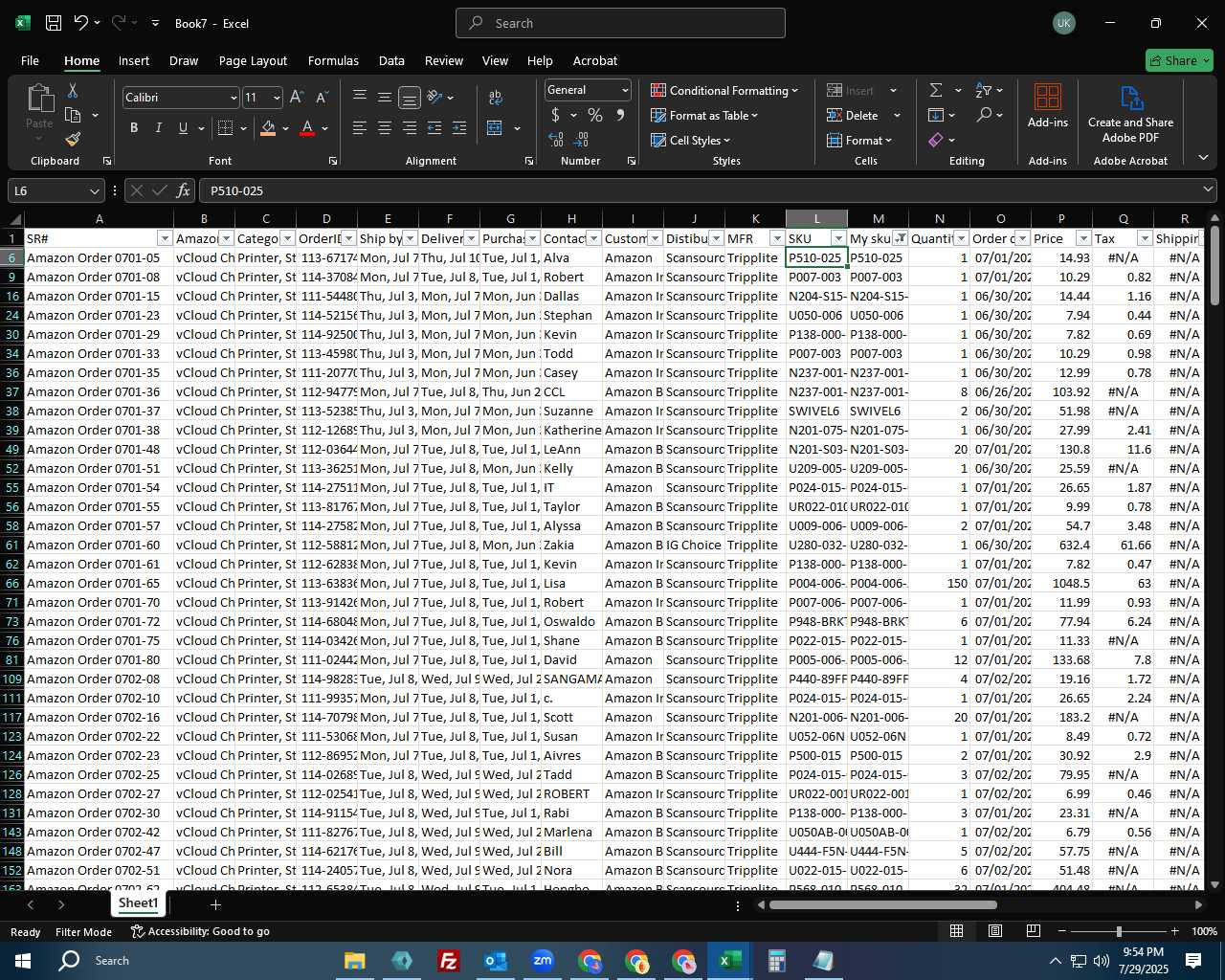Image resolution: width=1225 pixels, height=980 pixels.
Task: Switch to the Insert ribbon tab
Action: point(134,60)
